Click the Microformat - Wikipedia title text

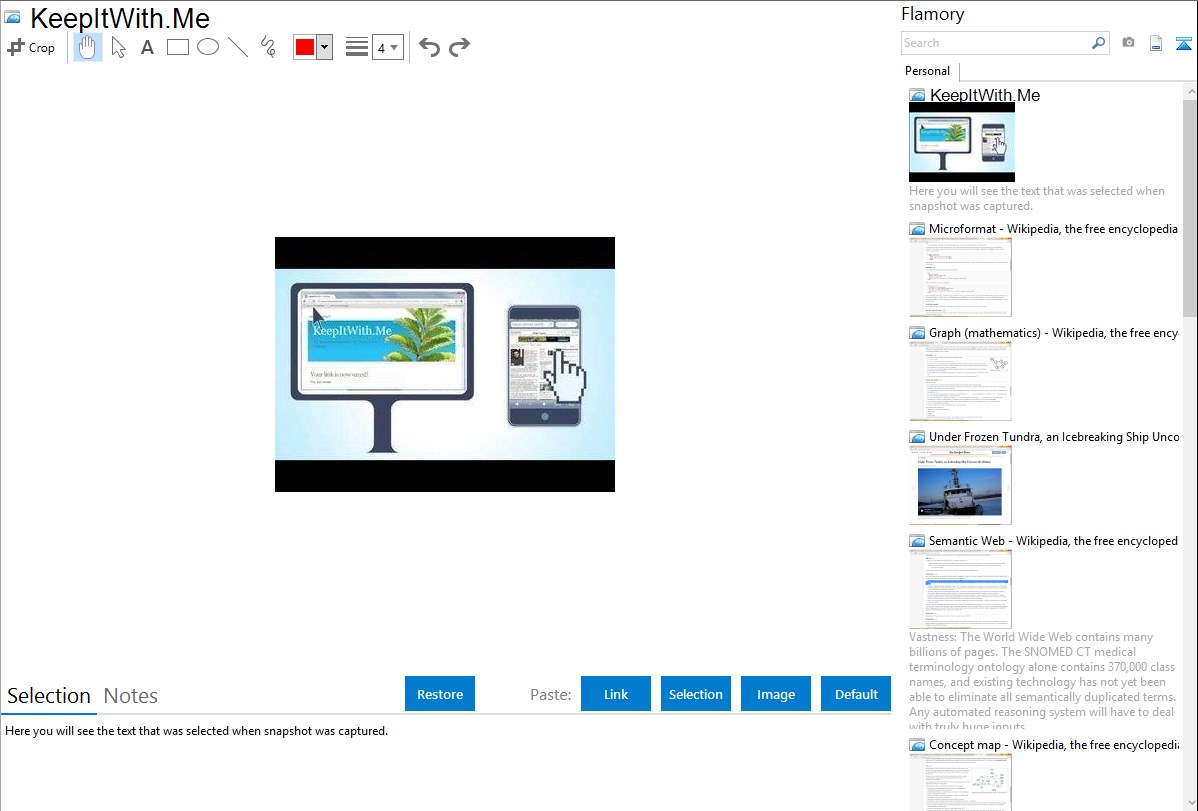point(1053,229)
